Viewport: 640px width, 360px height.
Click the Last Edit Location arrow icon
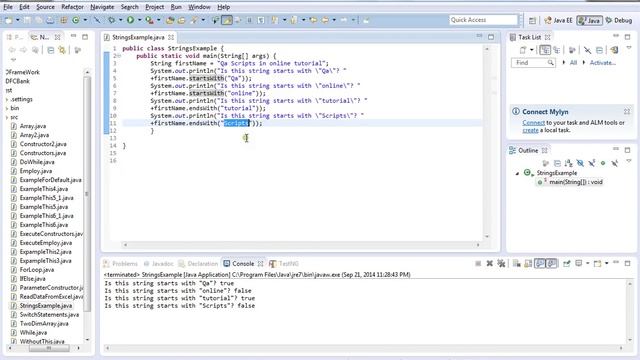coord(313,20)
